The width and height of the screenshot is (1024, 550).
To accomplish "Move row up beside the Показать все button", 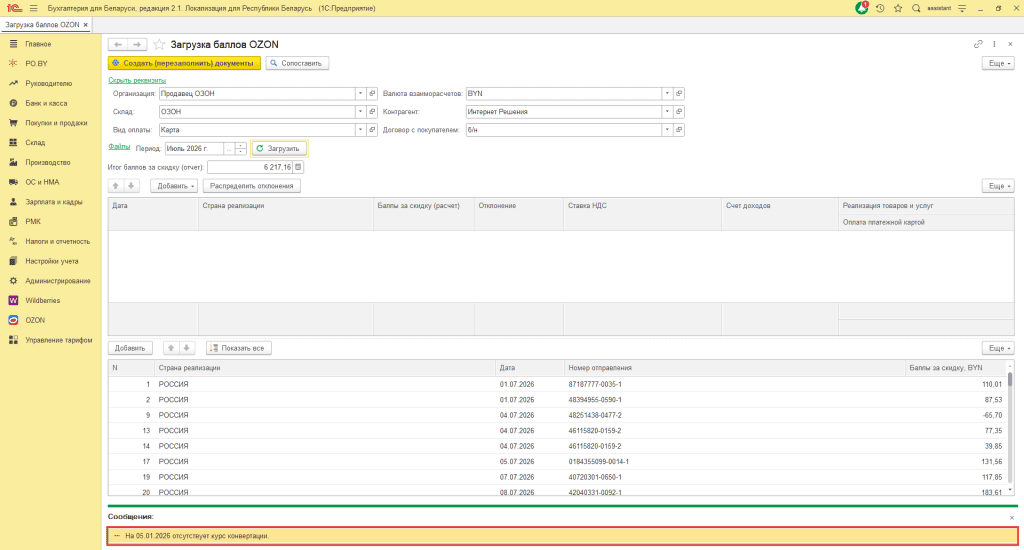I will coord(170,348).
